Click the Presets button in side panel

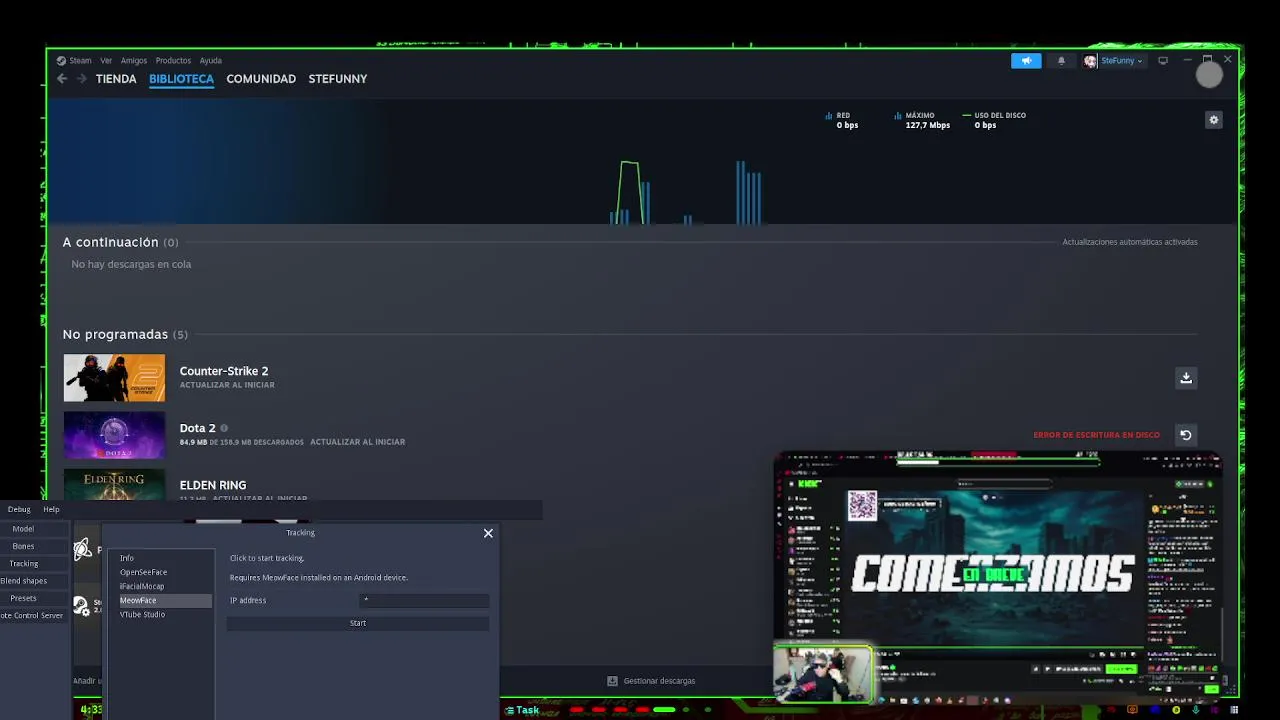click(x=33, y=598)
